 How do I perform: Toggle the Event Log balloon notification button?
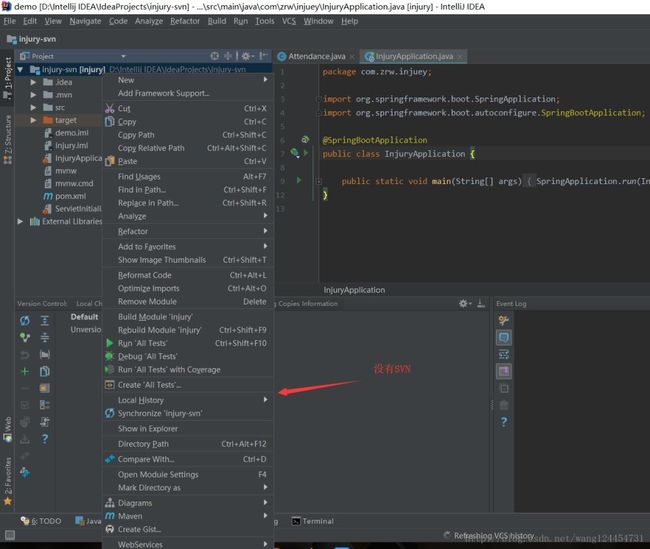[504, 338]
